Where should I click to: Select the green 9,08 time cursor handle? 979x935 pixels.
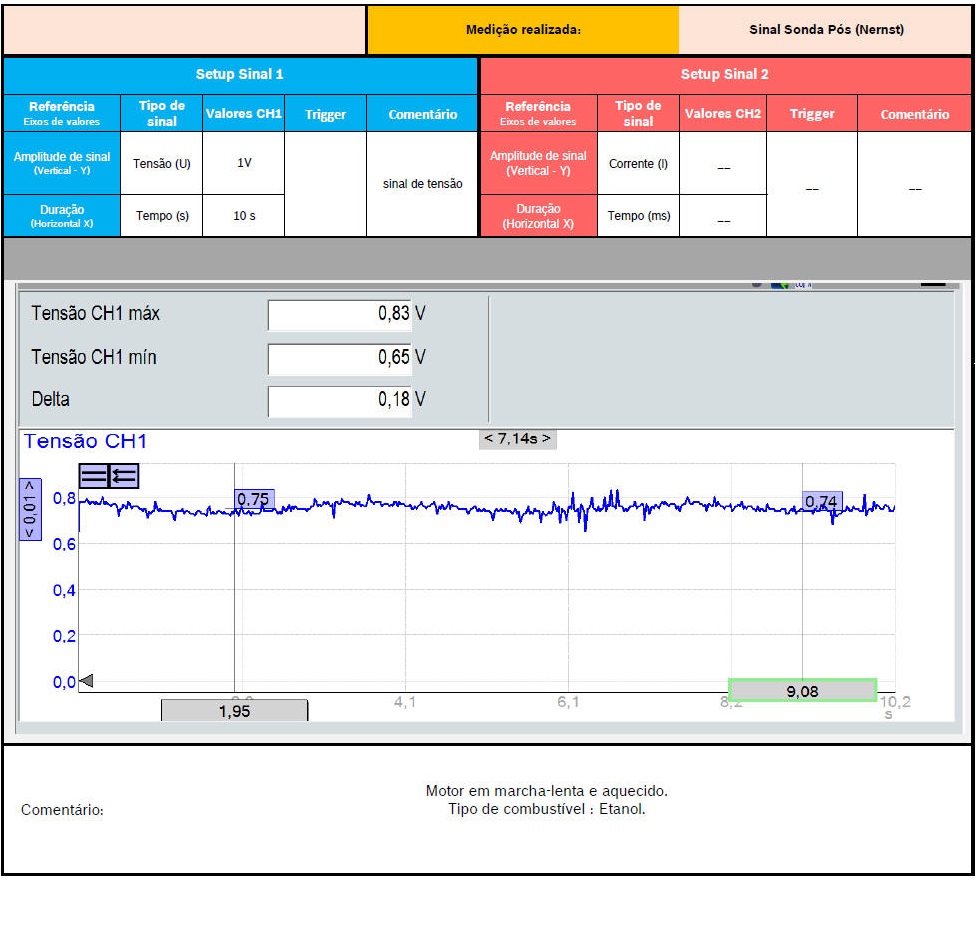click(802, 690)
